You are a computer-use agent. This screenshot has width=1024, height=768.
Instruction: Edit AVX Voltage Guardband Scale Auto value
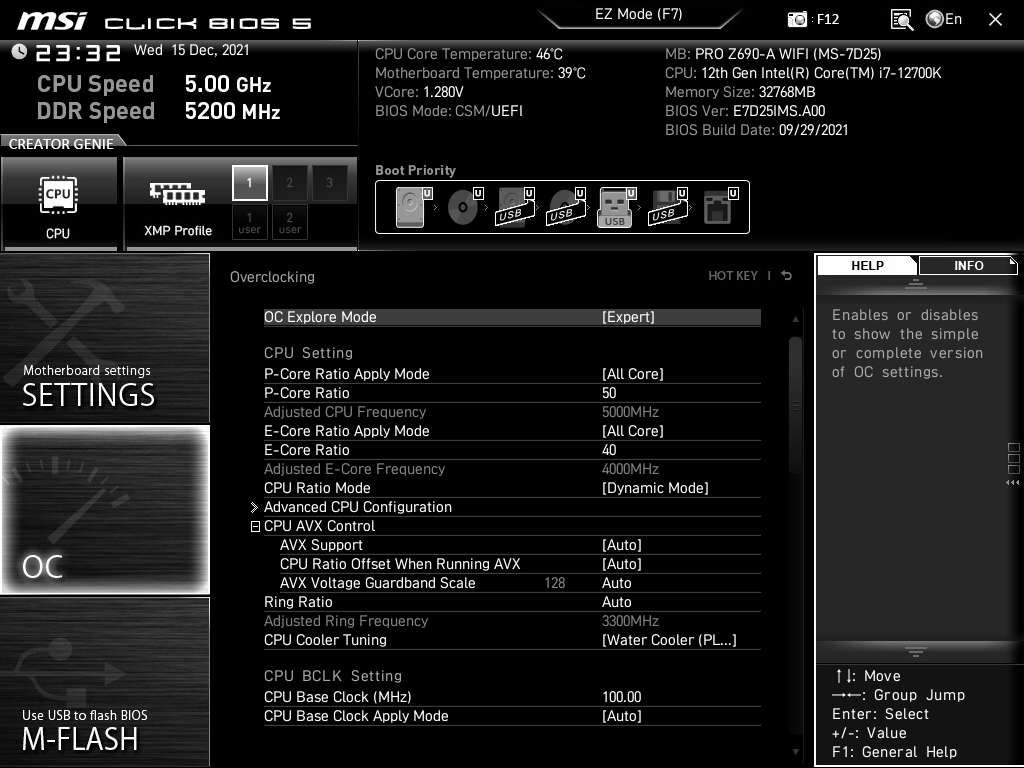tap(616, 583)
